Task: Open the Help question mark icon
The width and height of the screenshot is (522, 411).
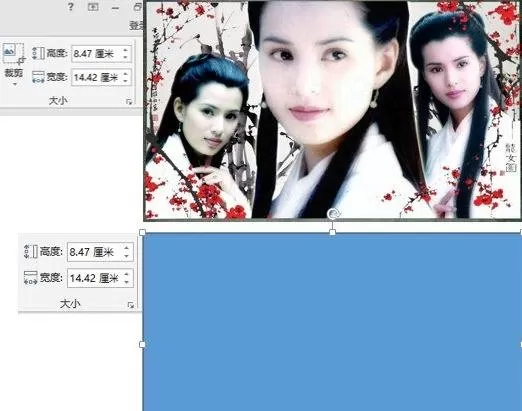Action: point(70,6)
